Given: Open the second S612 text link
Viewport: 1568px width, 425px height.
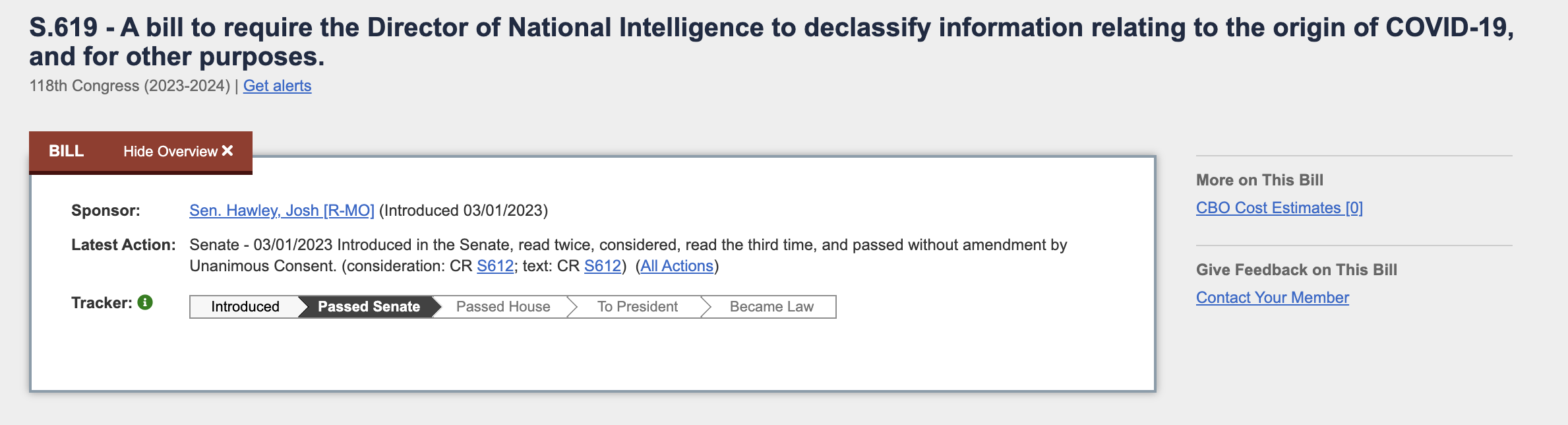Looking at the screenshot, I should 602,266.
